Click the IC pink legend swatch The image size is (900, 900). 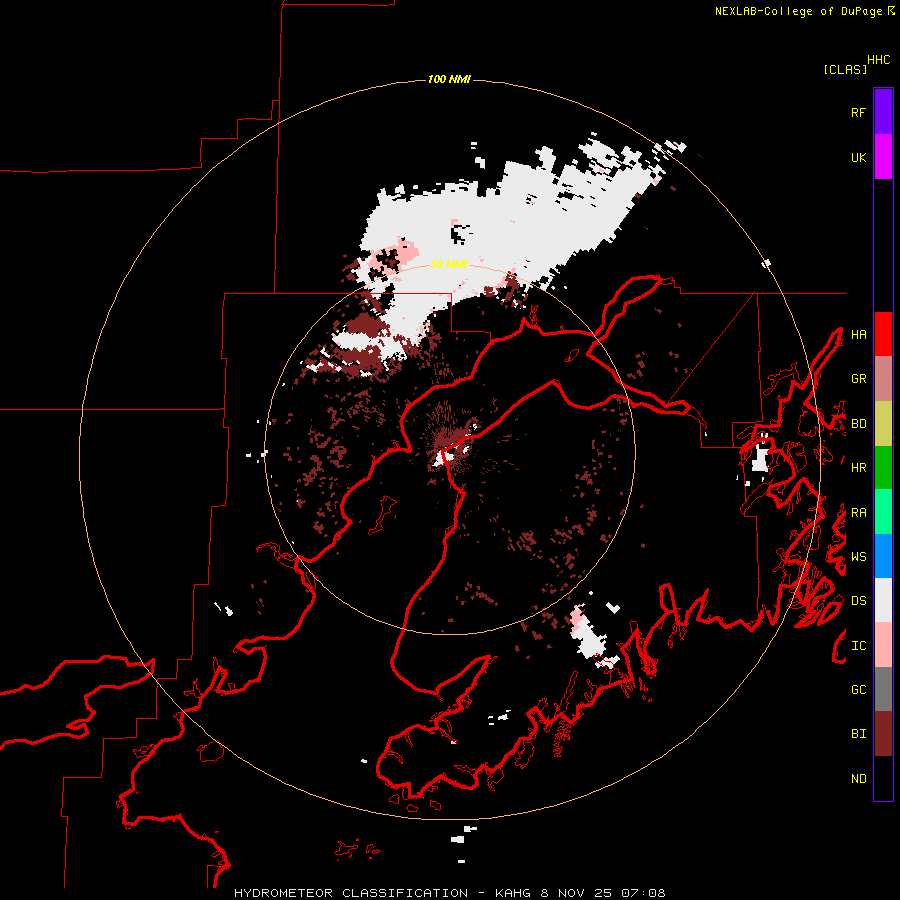point(883,645)
